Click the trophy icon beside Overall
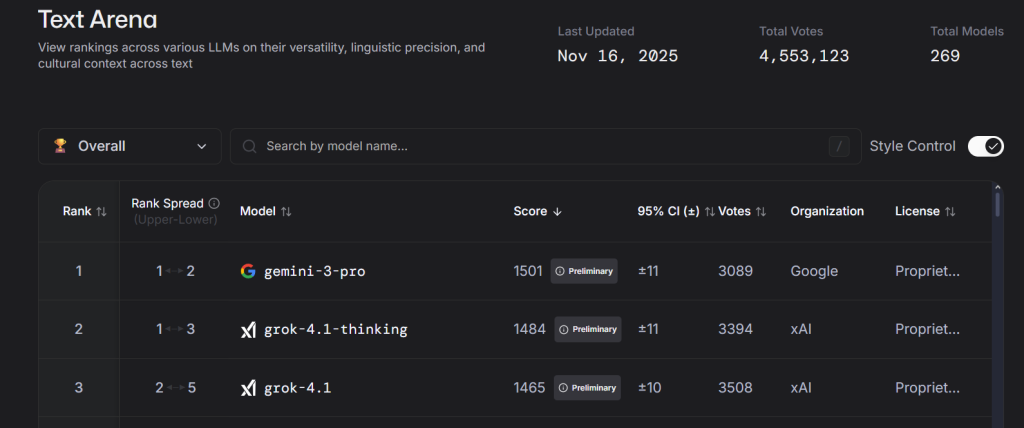This screenshot has width=1024, height=428. 60,146
